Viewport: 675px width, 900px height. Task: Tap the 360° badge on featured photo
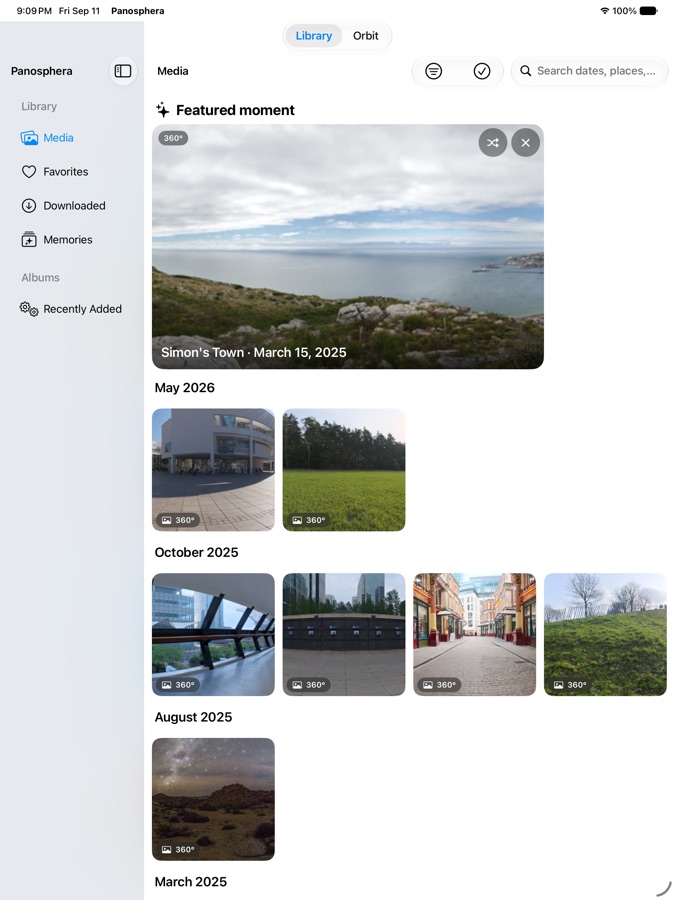(173, 138)
